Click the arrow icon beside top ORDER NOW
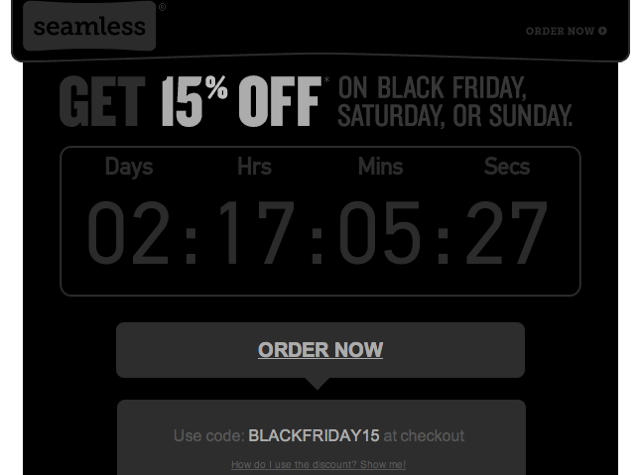Viewport: 640px width, 475px height. [602, 31]
